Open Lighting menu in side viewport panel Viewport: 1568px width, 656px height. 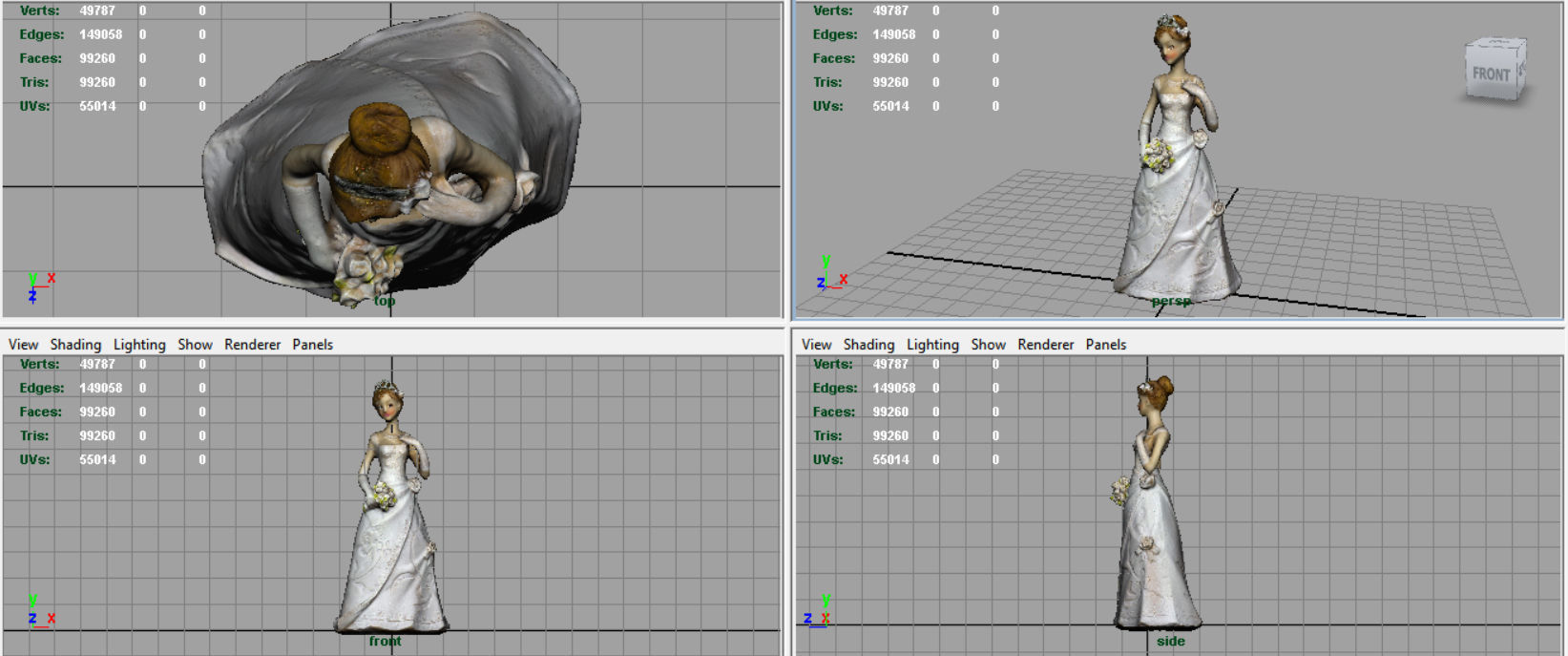(932, 345)
